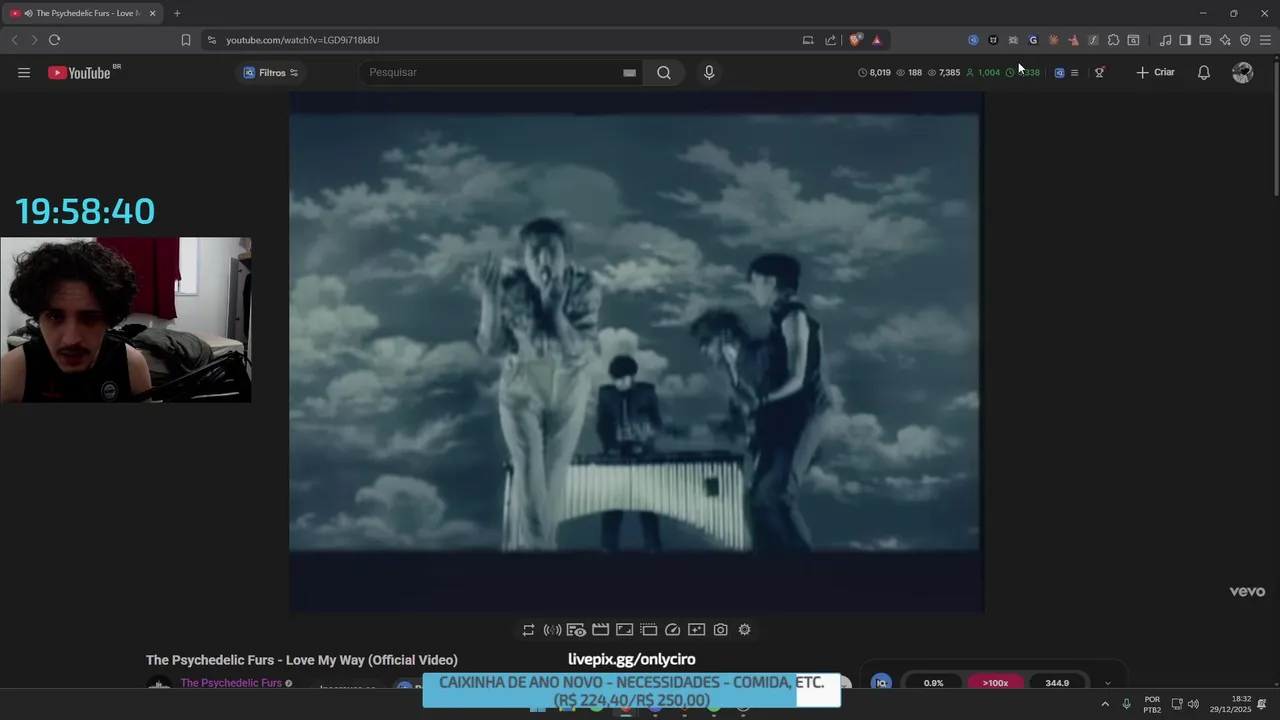The width and height of the screenshot is (1280, 720).
Task: Toggle the theater-crop dashed rectangle icon
Action: click(648, 629)
